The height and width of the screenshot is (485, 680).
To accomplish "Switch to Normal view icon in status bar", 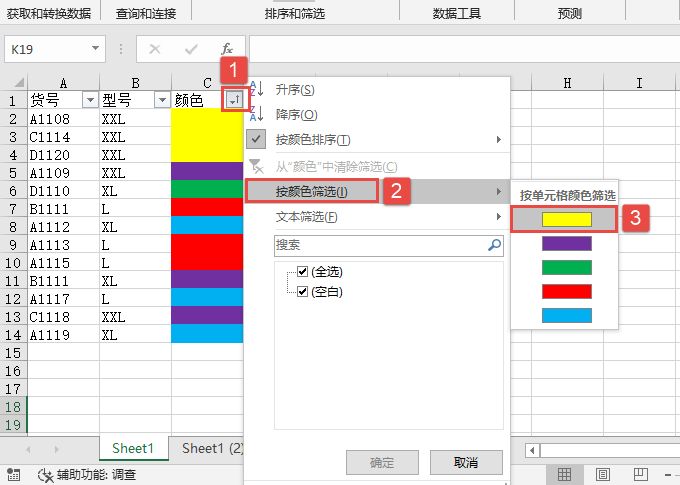I will [564, 474].
